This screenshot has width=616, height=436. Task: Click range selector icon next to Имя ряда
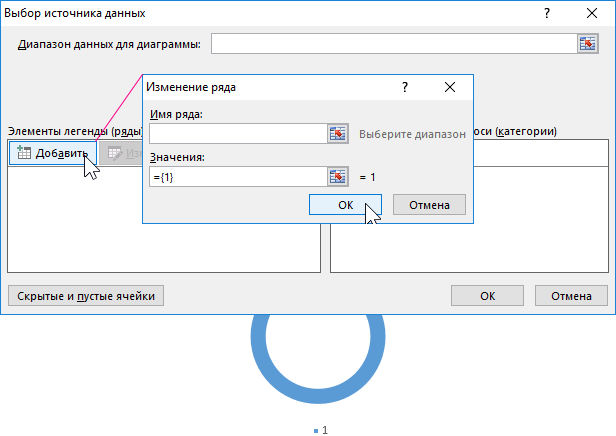[x=338, y=133]
